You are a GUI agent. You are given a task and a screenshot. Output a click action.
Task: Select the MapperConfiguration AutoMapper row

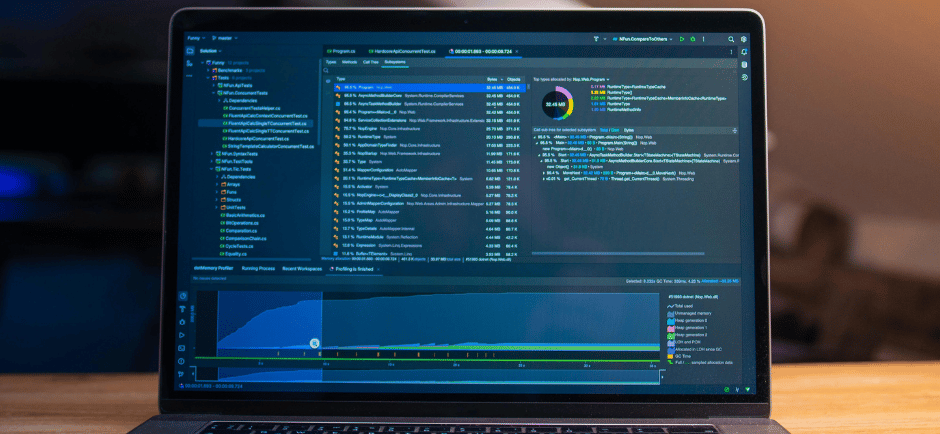point(429,170)
